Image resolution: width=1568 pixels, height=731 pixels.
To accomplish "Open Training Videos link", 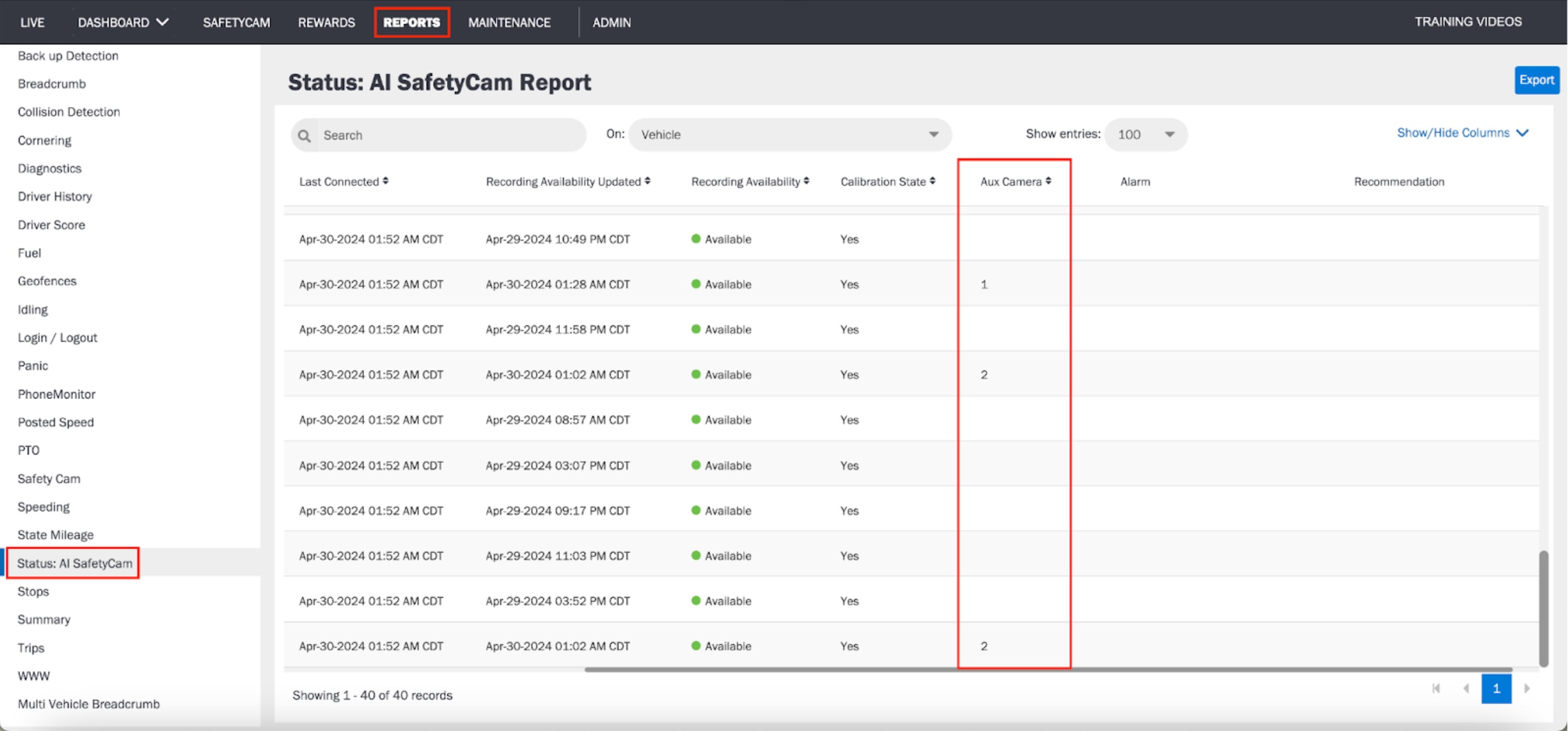I will coord(1468,22).
